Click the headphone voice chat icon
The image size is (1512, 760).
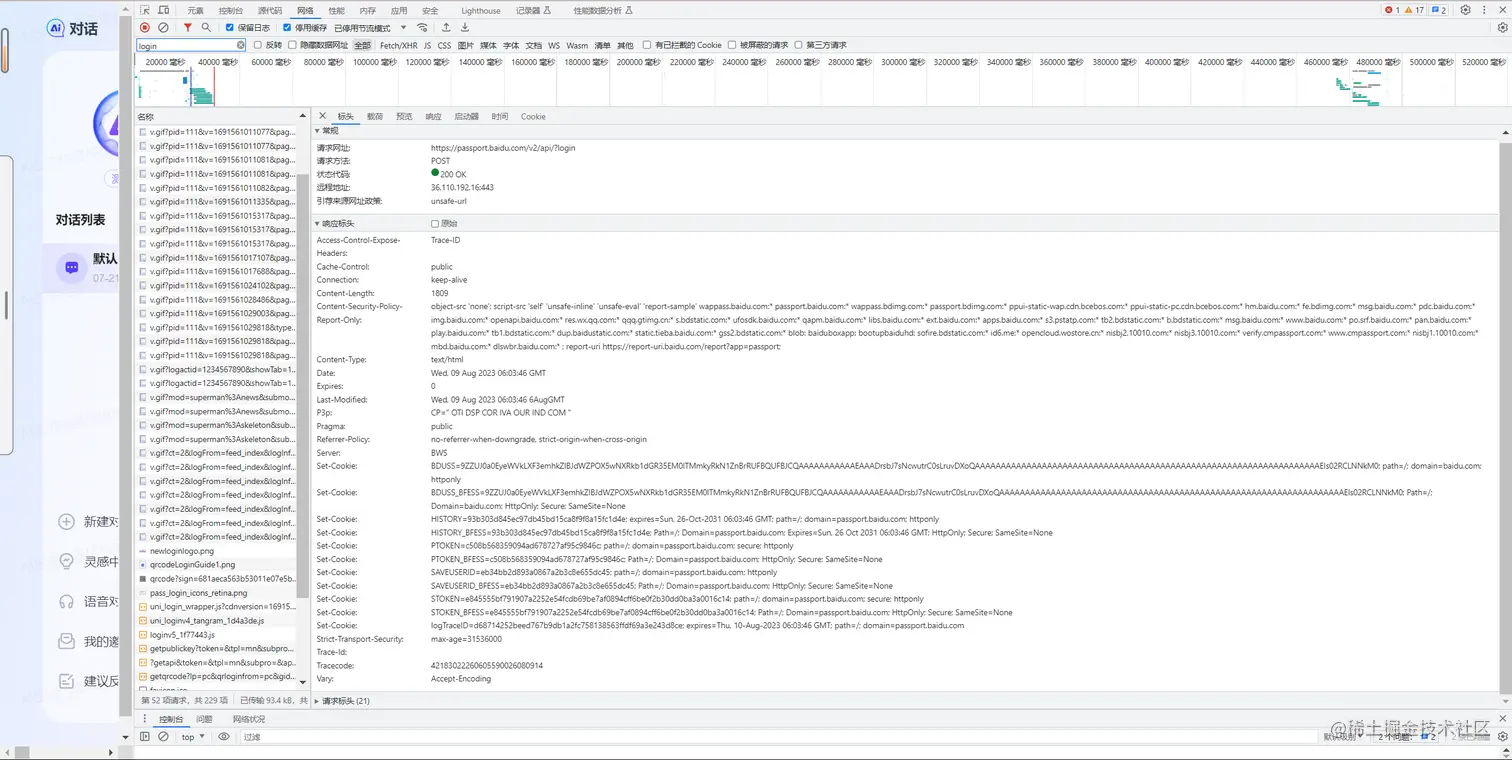pyautogui.click(x=66, y=601)
